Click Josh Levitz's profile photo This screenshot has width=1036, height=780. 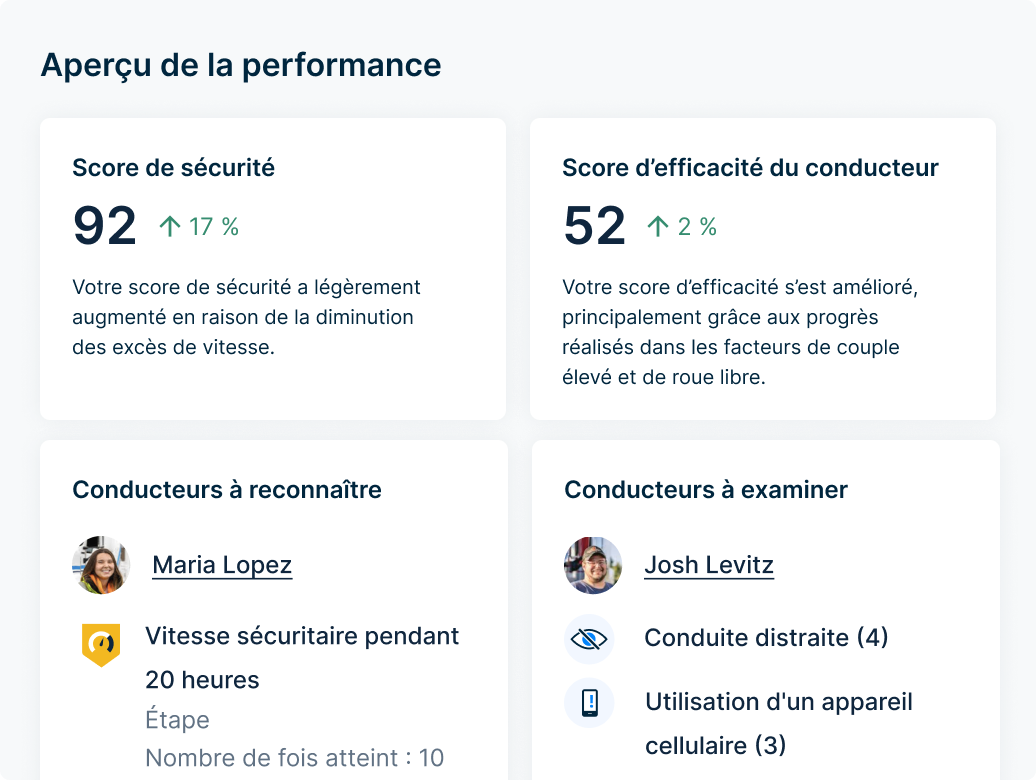pyautogui.click(x=592, y=565)
